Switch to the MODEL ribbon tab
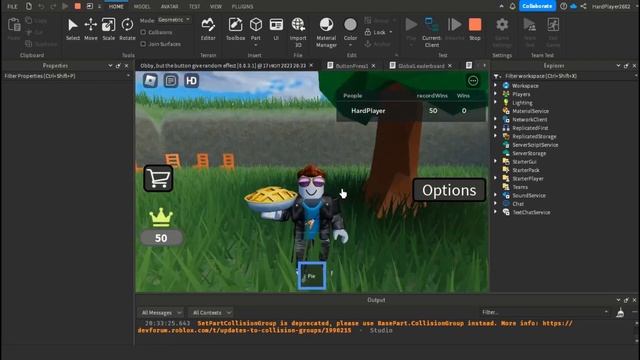 142,7
